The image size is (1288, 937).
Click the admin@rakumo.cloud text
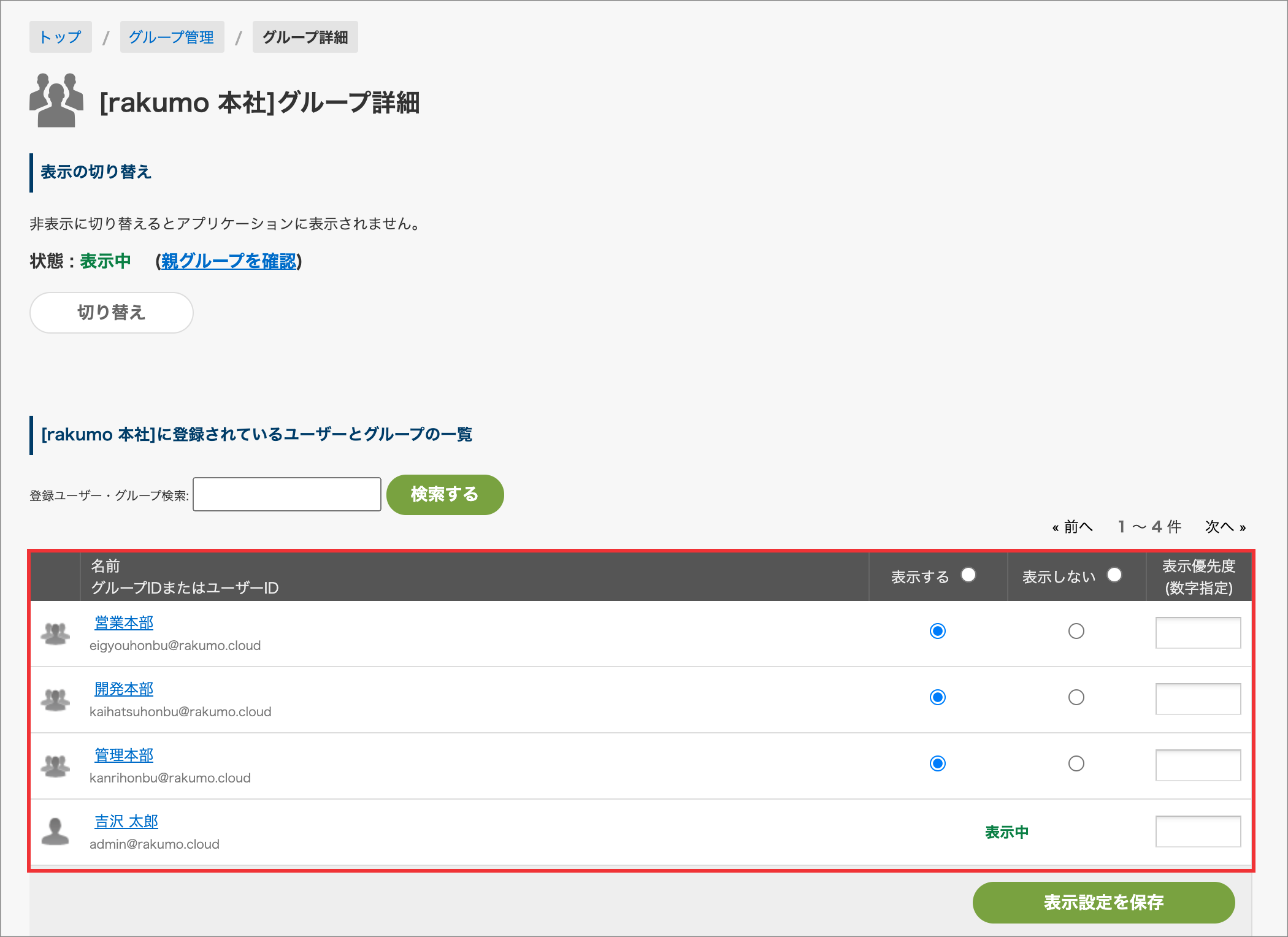(155, 844)
